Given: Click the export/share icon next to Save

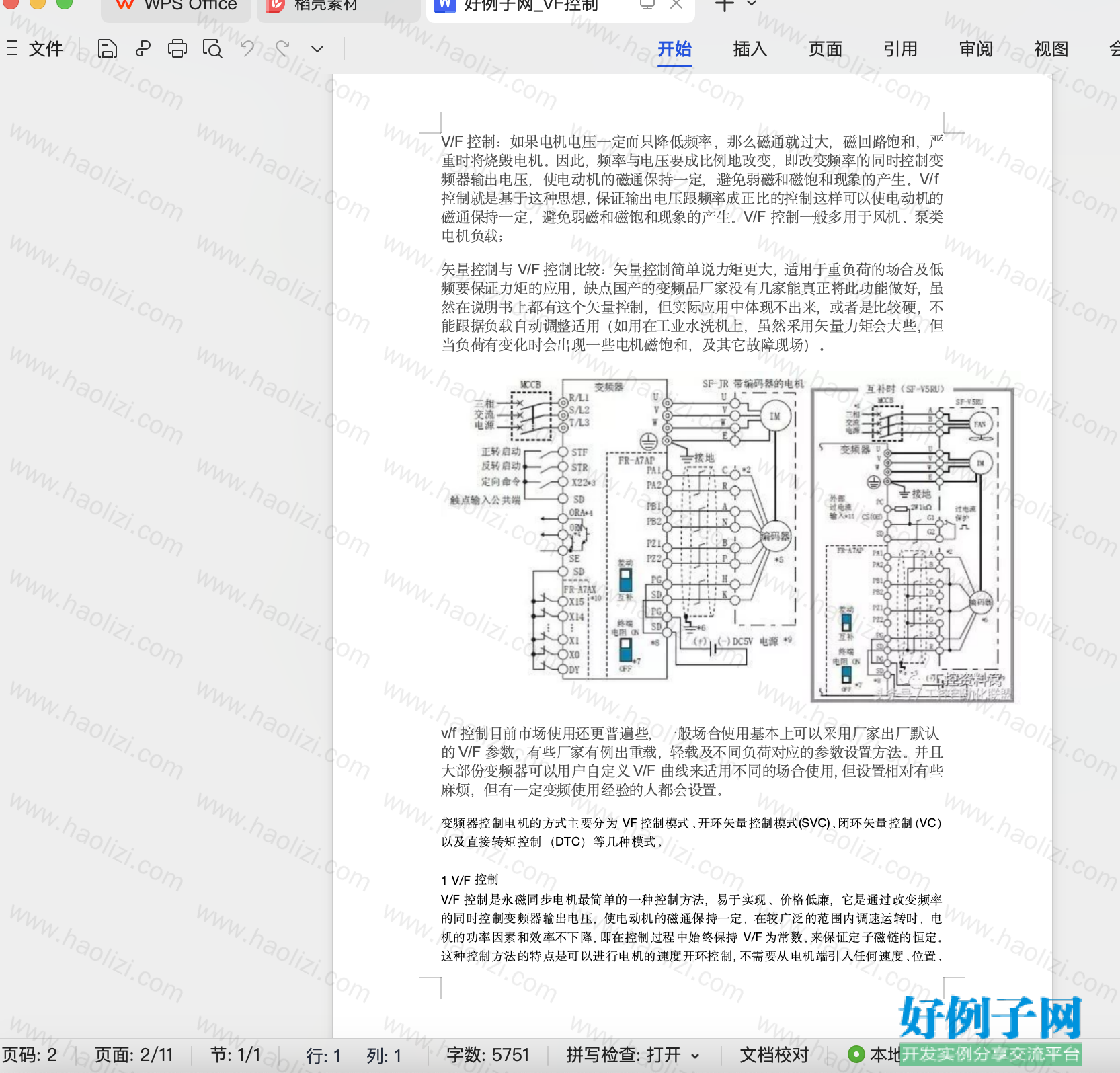Looking at the screenshot, I should coord(143,49).
